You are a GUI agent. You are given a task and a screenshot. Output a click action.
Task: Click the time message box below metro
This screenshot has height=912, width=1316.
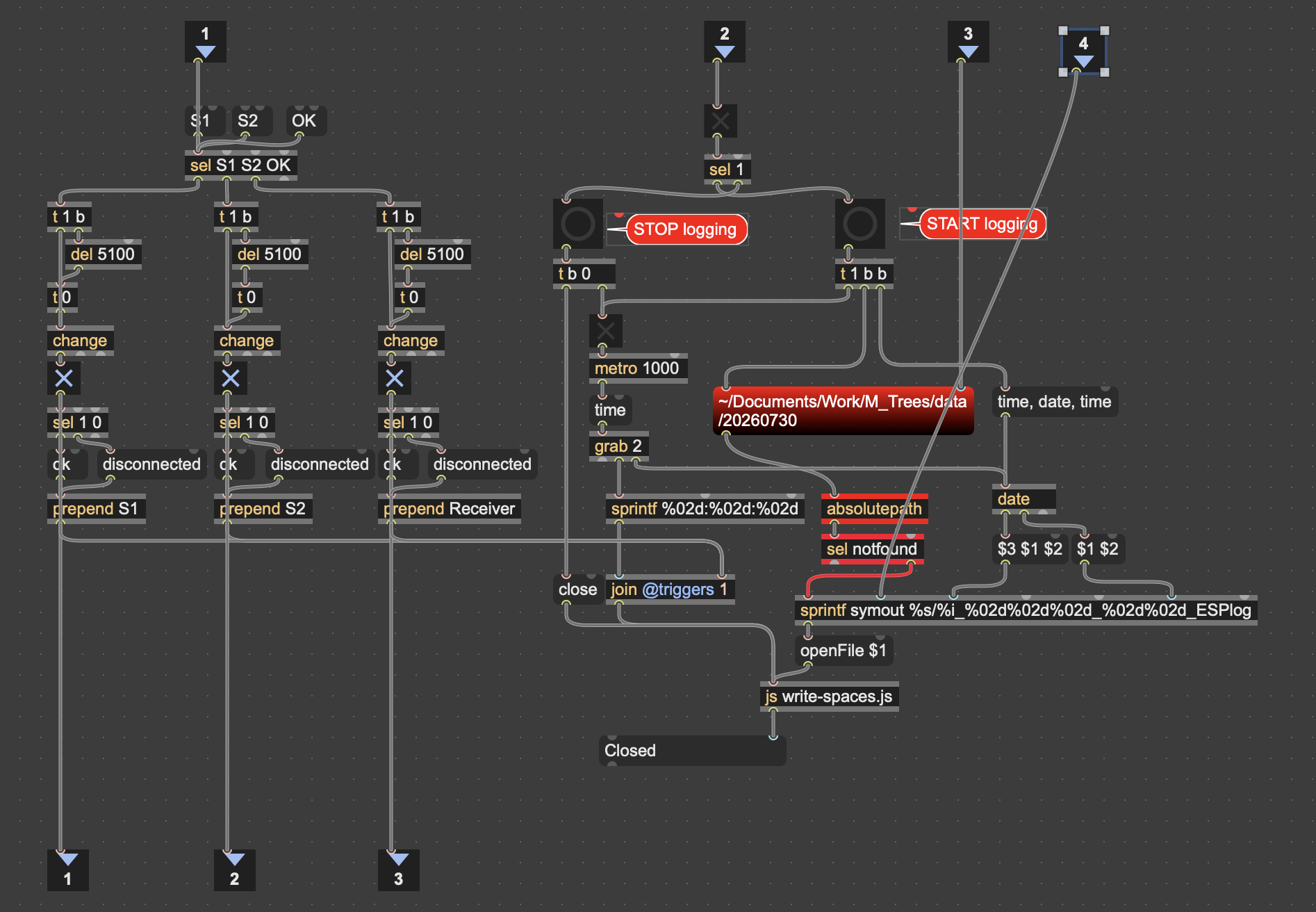click(610, 410)
